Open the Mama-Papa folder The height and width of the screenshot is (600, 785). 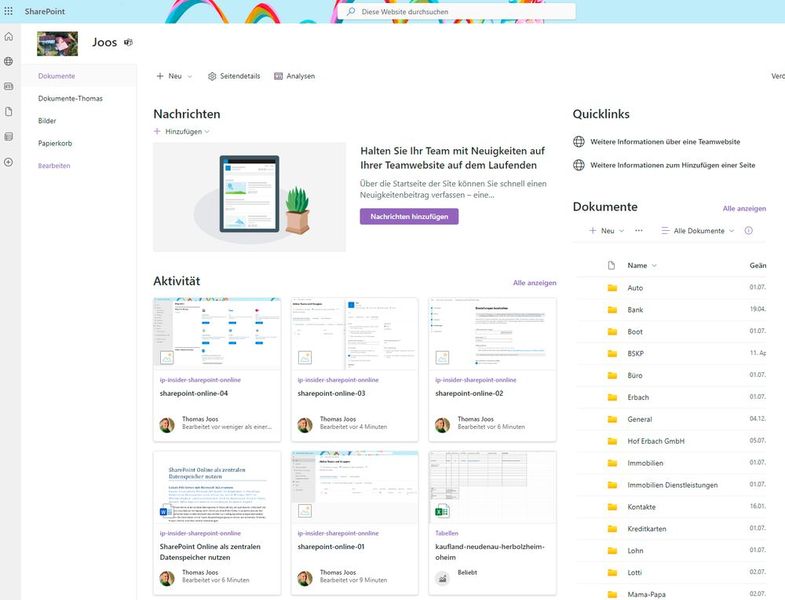click(646, 594)
